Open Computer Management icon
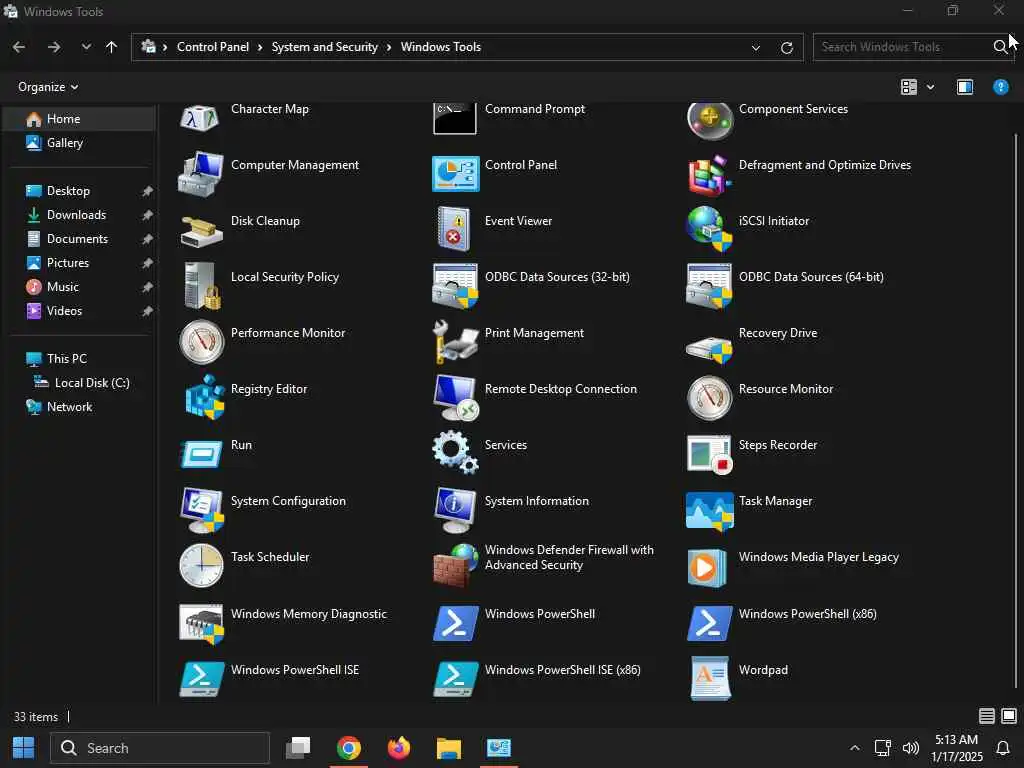 click(x=201, y=174)
